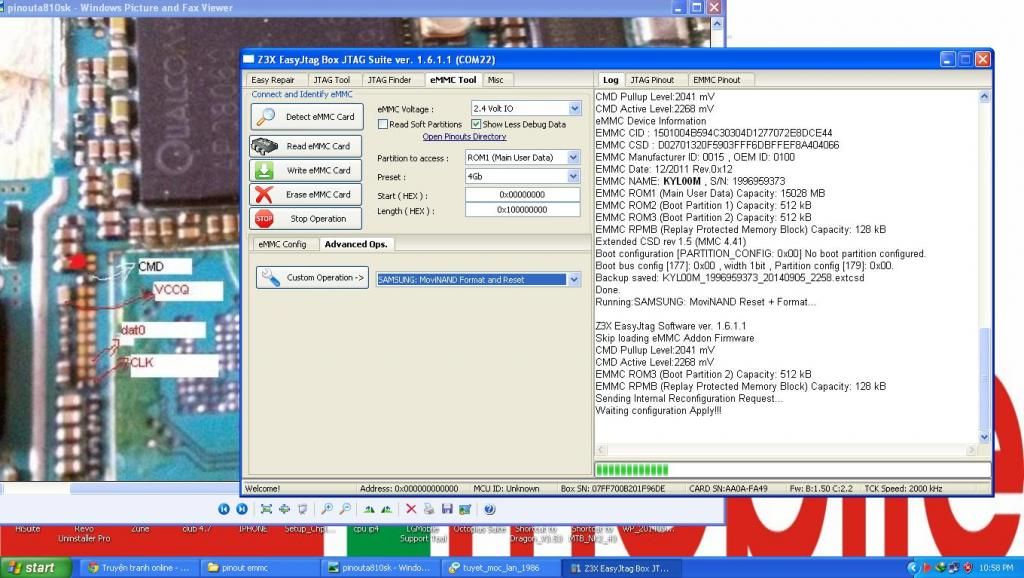This screenshot has height=578, width=1024.
Task: Click log panel scroll up arrow
Action: click(x=984, y=97)
